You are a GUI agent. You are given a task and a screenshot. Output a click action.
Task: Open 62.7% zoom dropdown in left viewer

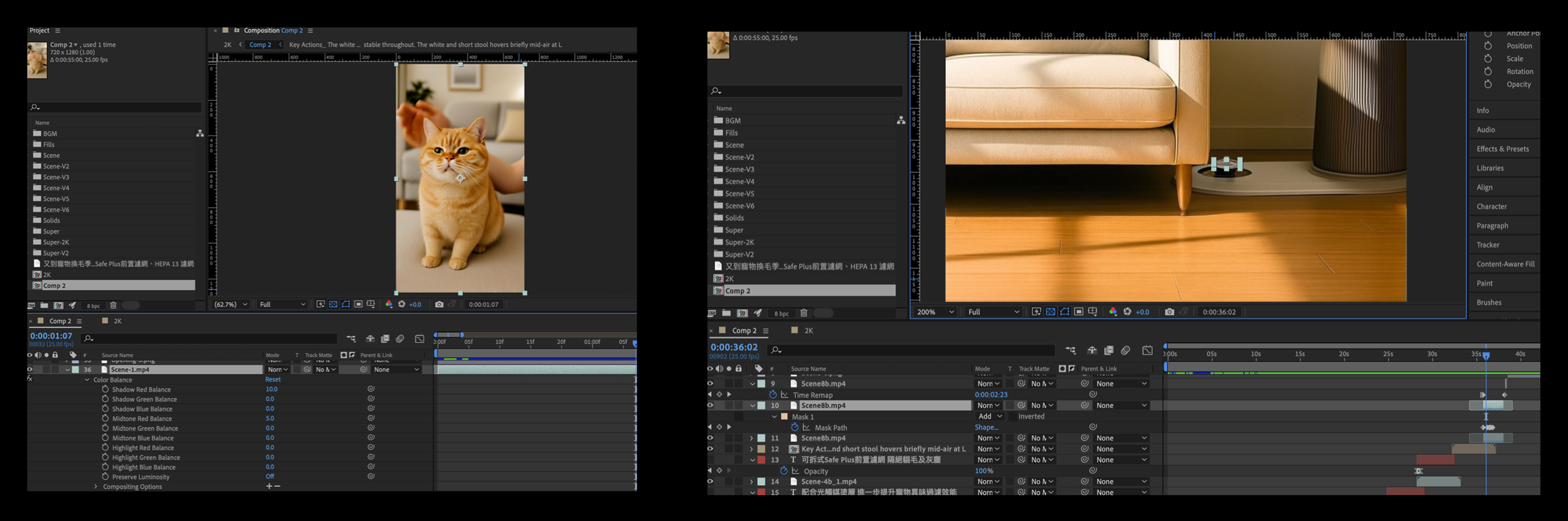click(x=231, y=304)
